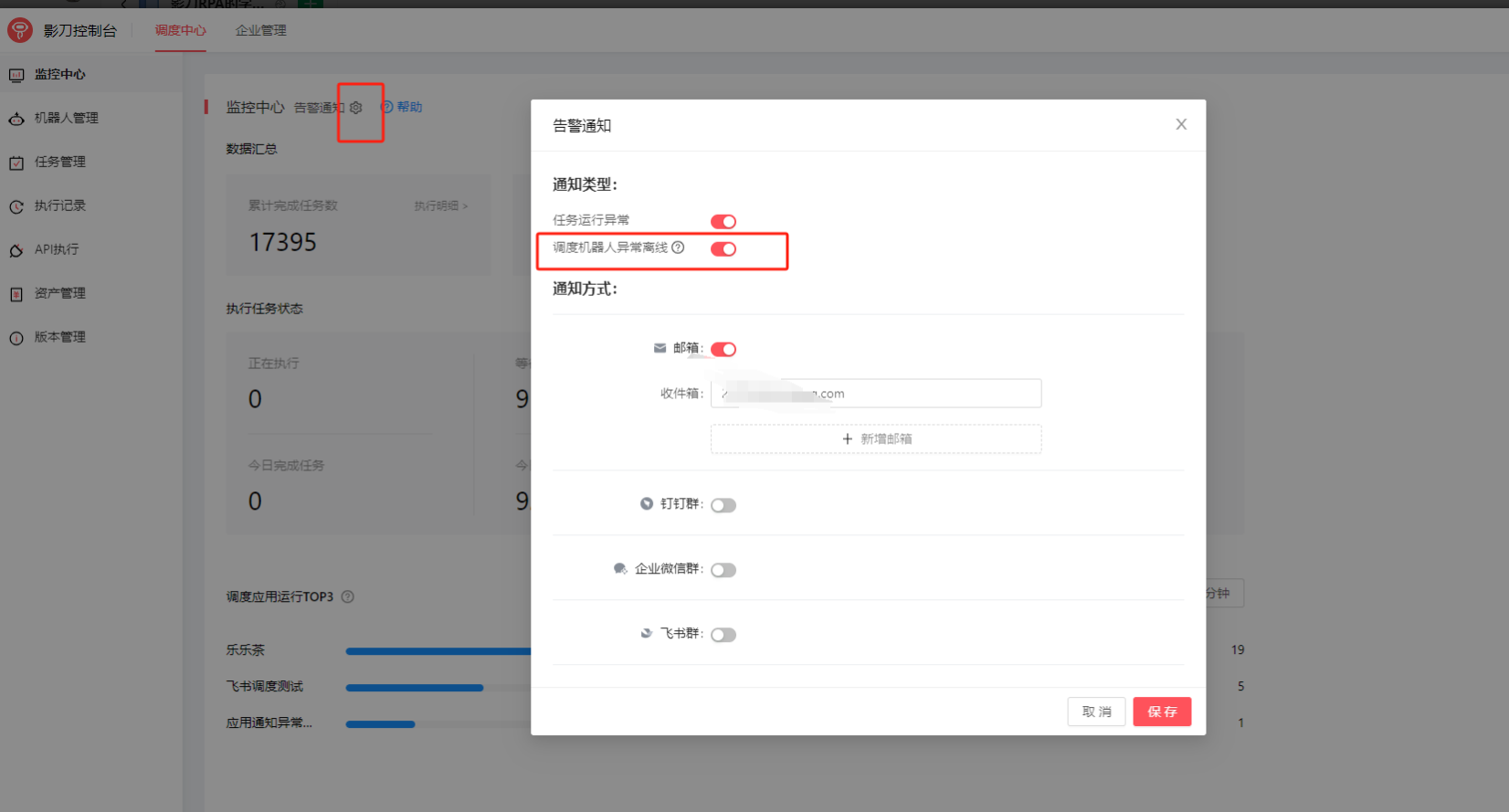
Task: Click the 飞书群 Feishu icon
Action: click(647, 633)
